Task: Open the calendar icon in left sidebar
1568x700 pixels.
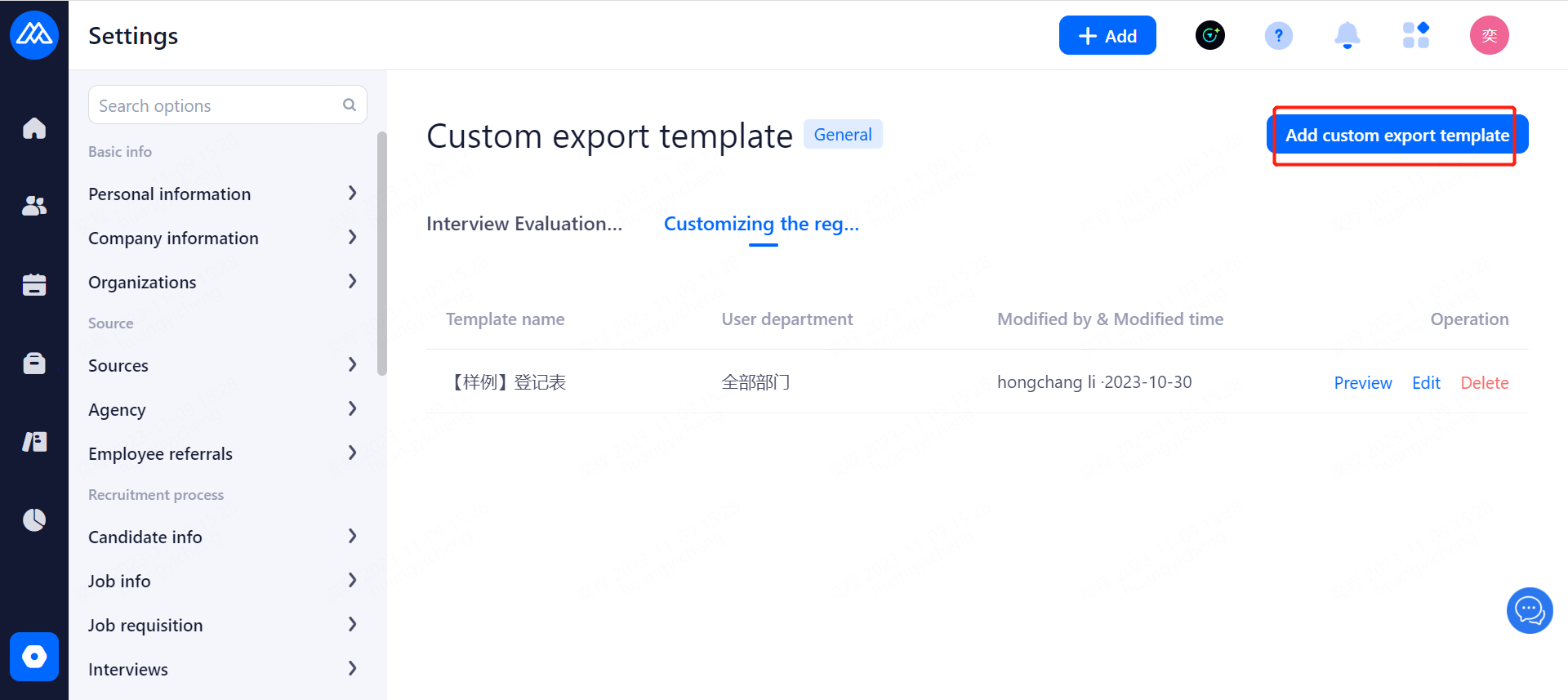Action: tap(34, 284)
